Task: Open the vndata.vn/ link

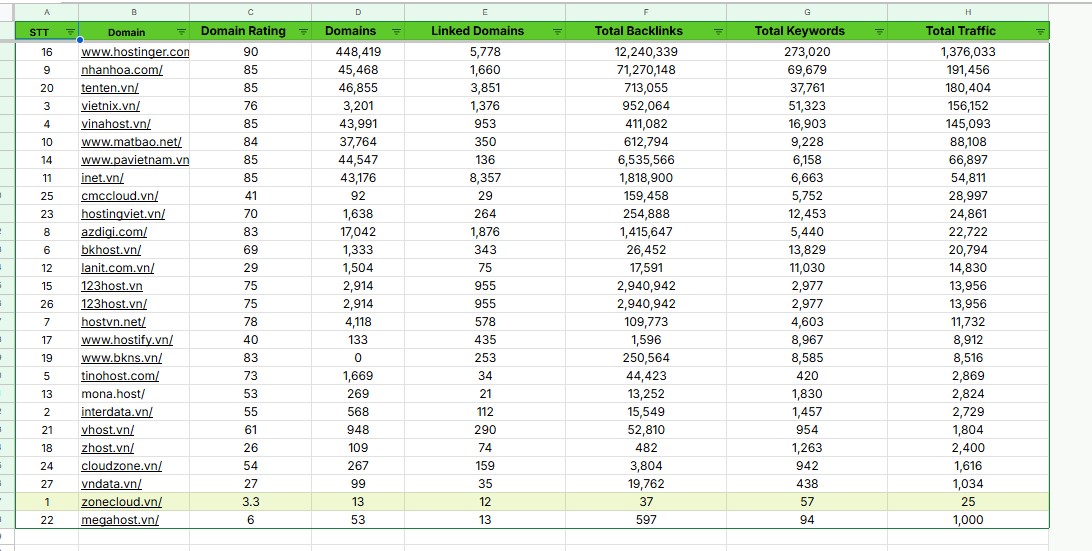Action: (x=111, y=484)
